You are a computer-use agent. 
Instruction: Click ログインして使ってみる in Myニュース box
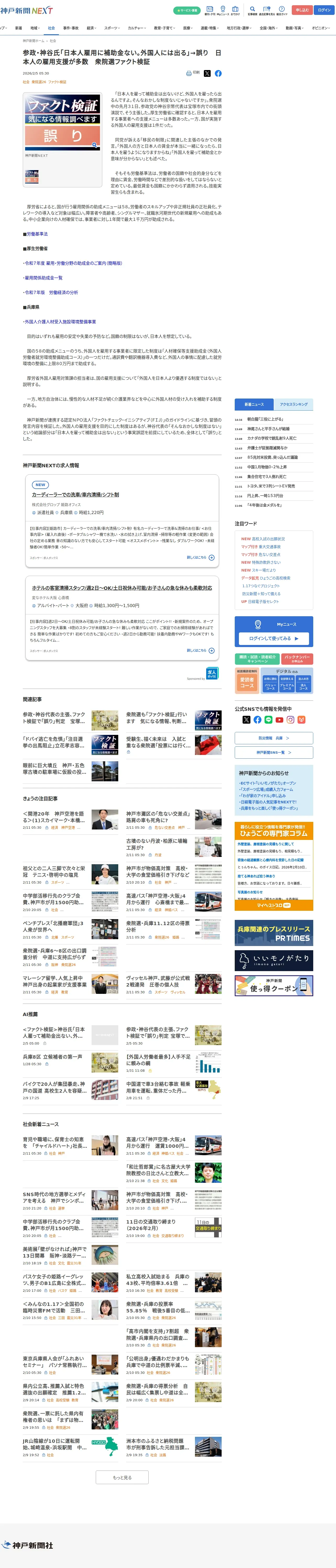click(x=274, y=638)
